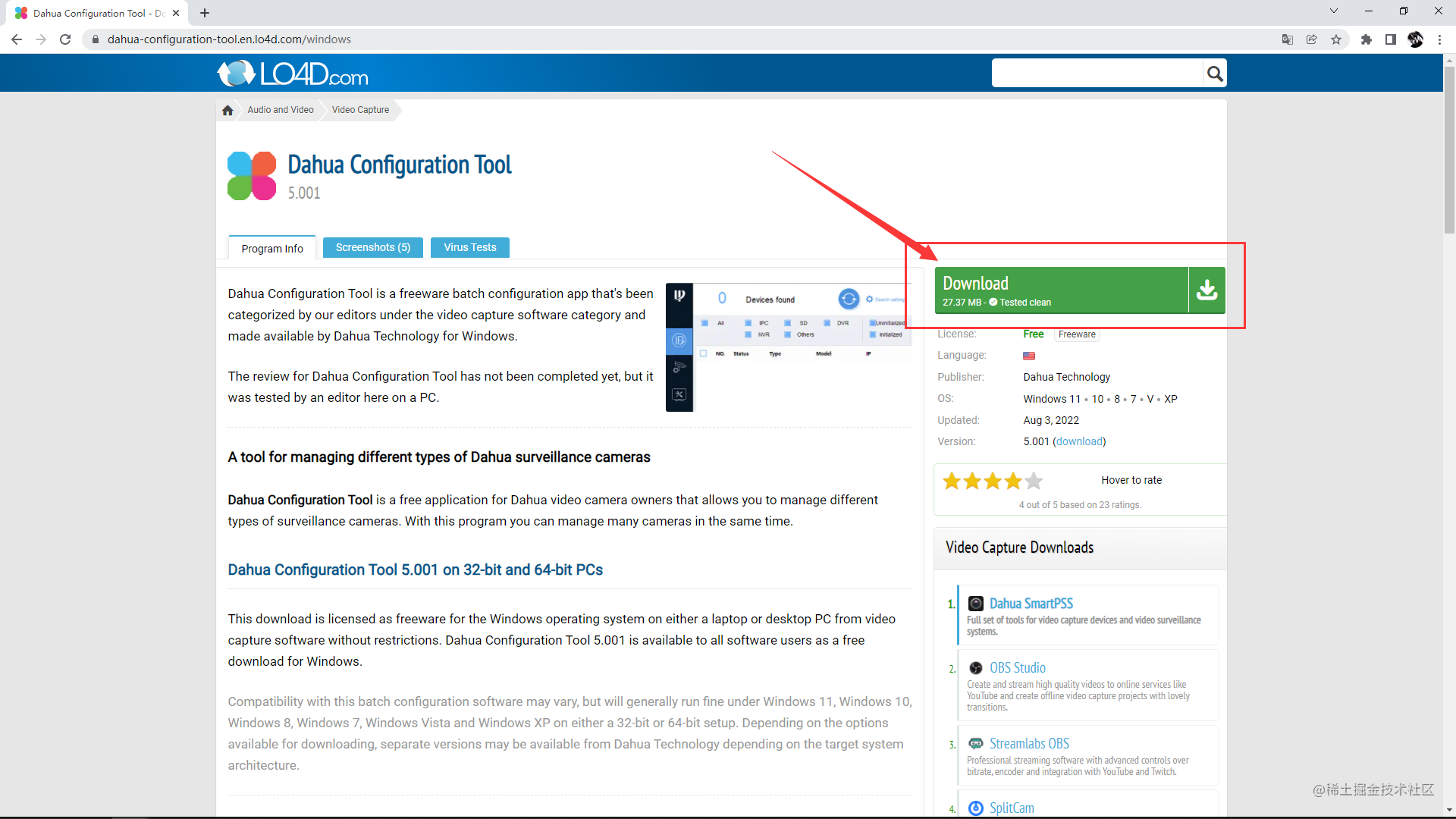Click the version download link
Screen dimensions: 1456x819
click(x=1079, y=441)
